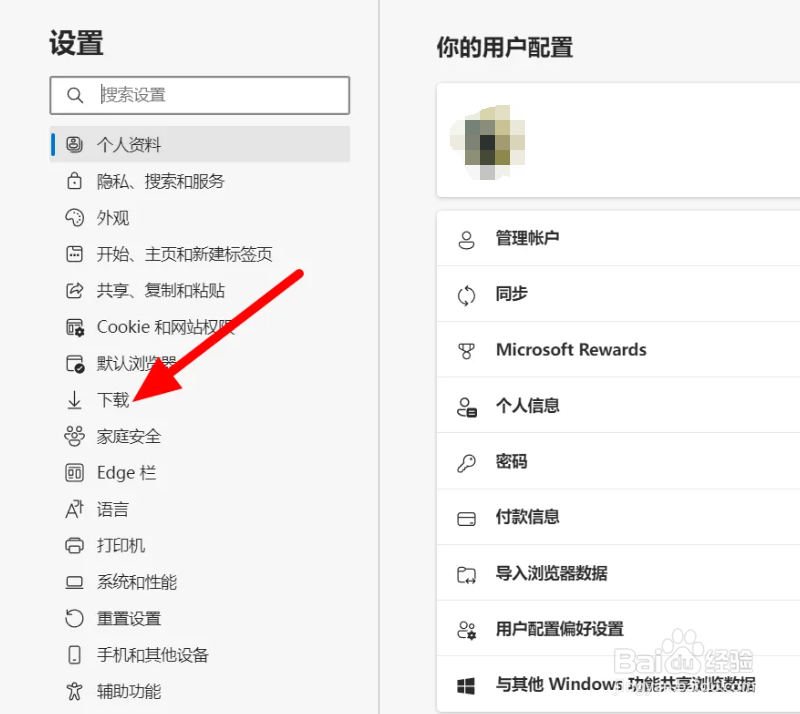Click the 手机和其他设备 phone icon
This screenshot has width=800, height=714.
[74, 654]
